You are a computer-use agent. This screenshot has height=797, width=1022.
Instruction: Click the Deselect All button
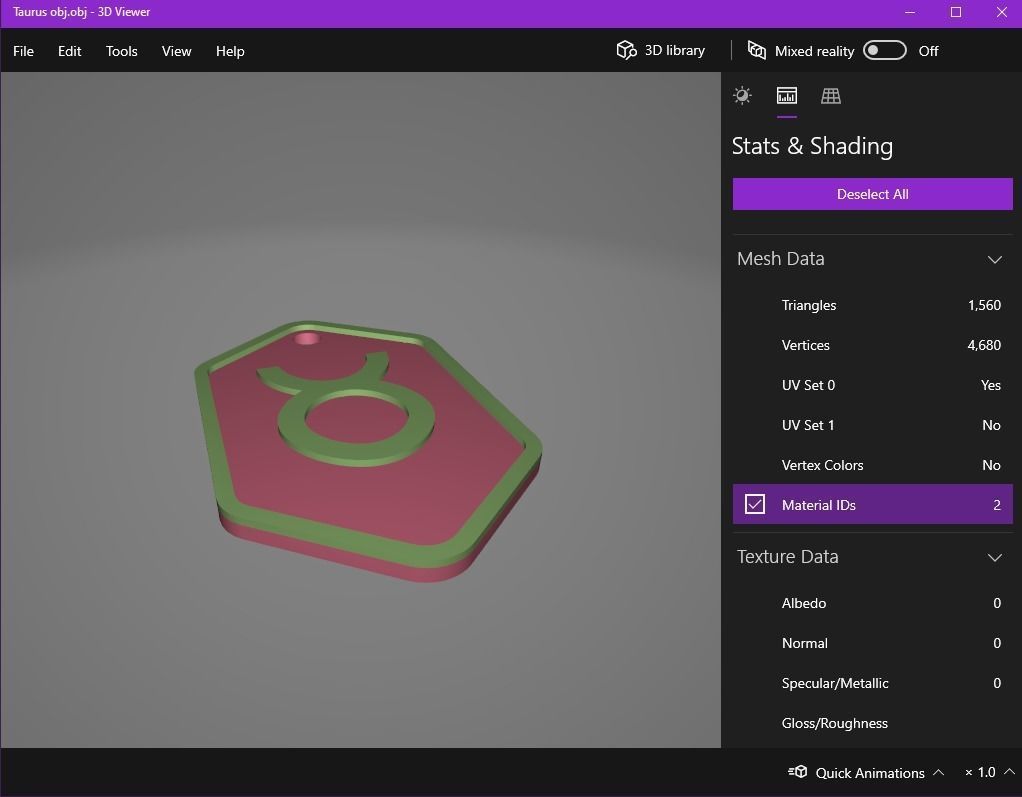872,194
